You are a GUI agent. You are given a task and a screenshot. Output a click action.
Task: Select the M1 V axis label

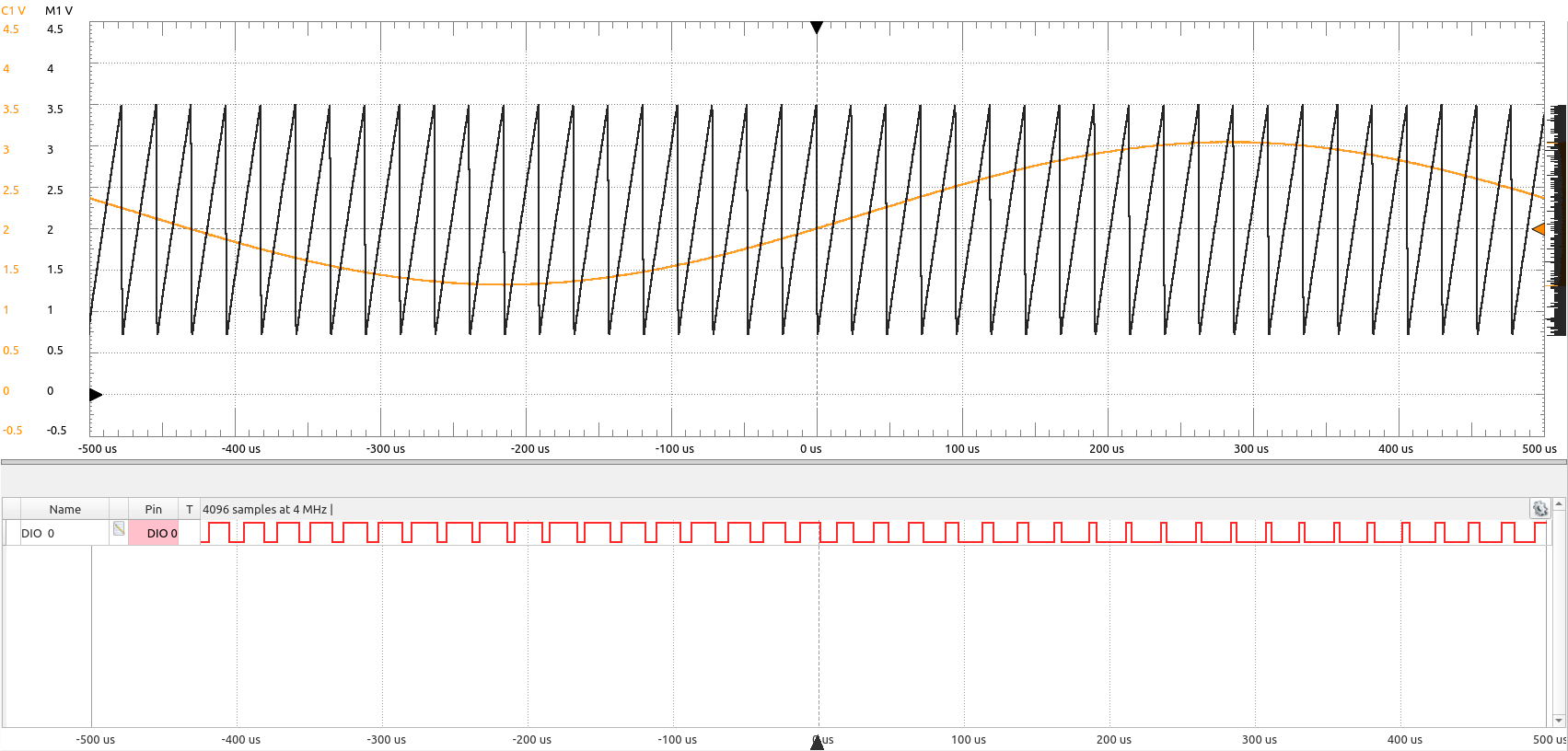(x=59, y=11)
